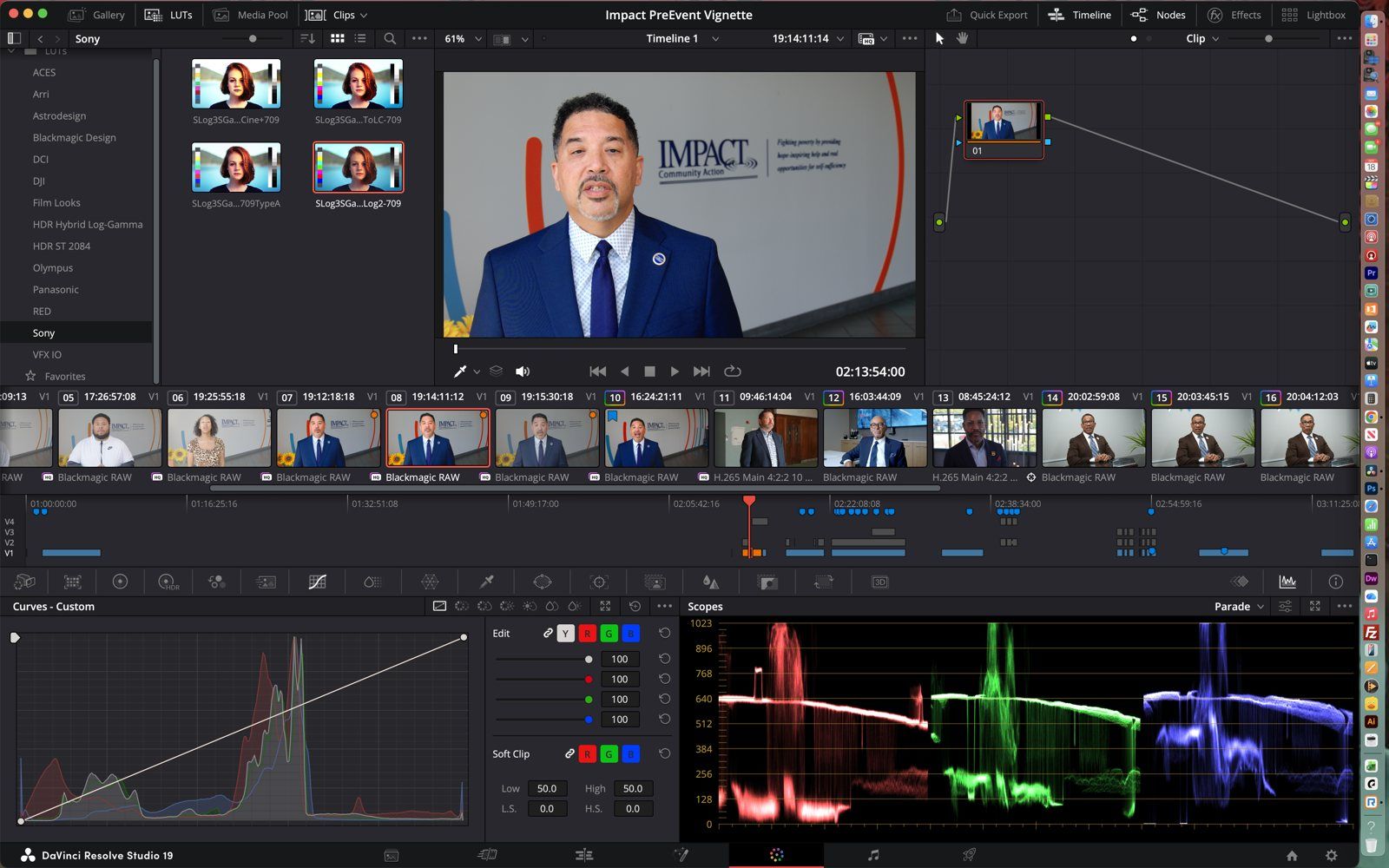Open Project Settings gear icon

[1332, 855]
